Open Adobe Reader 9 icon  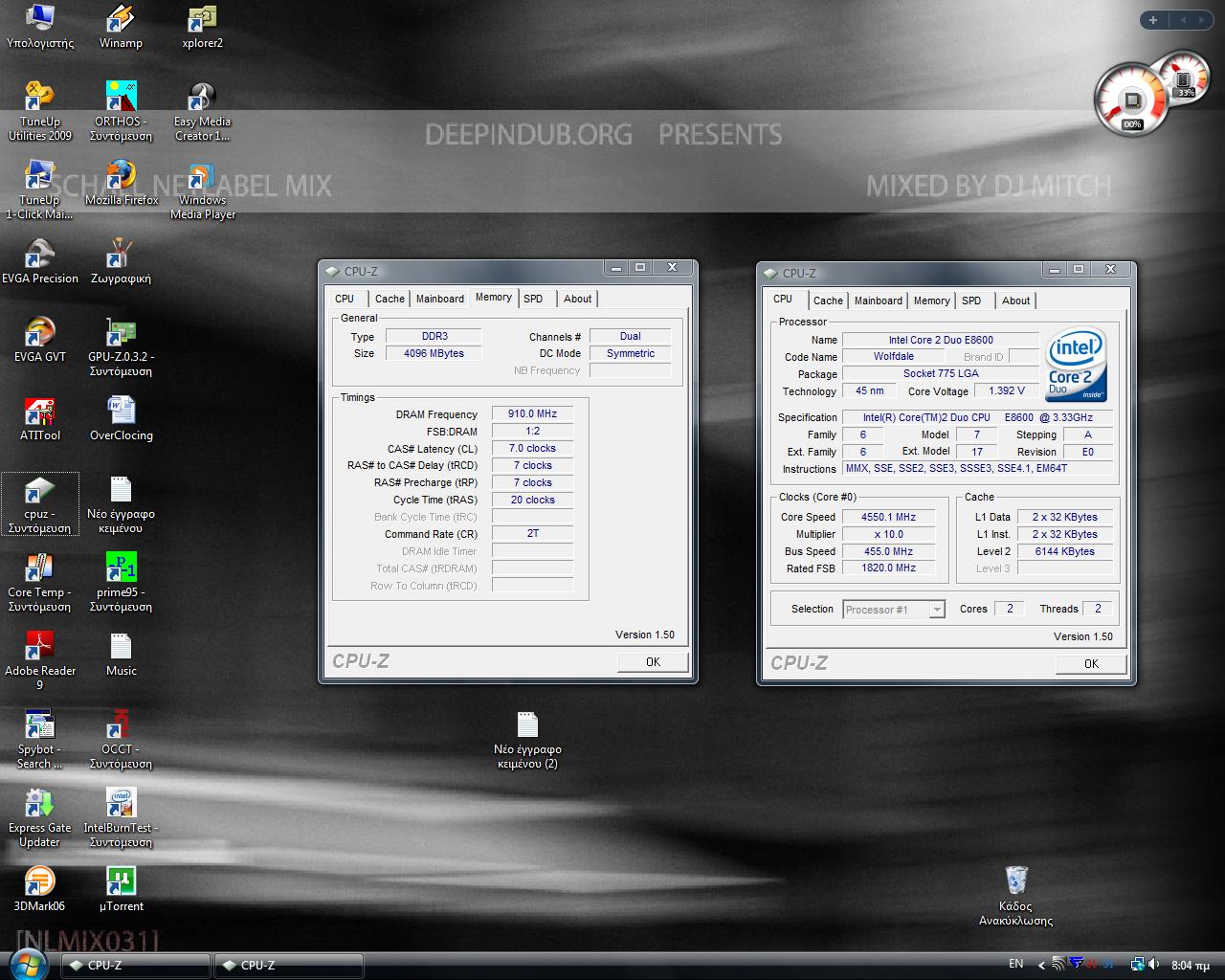pos(40,661)
